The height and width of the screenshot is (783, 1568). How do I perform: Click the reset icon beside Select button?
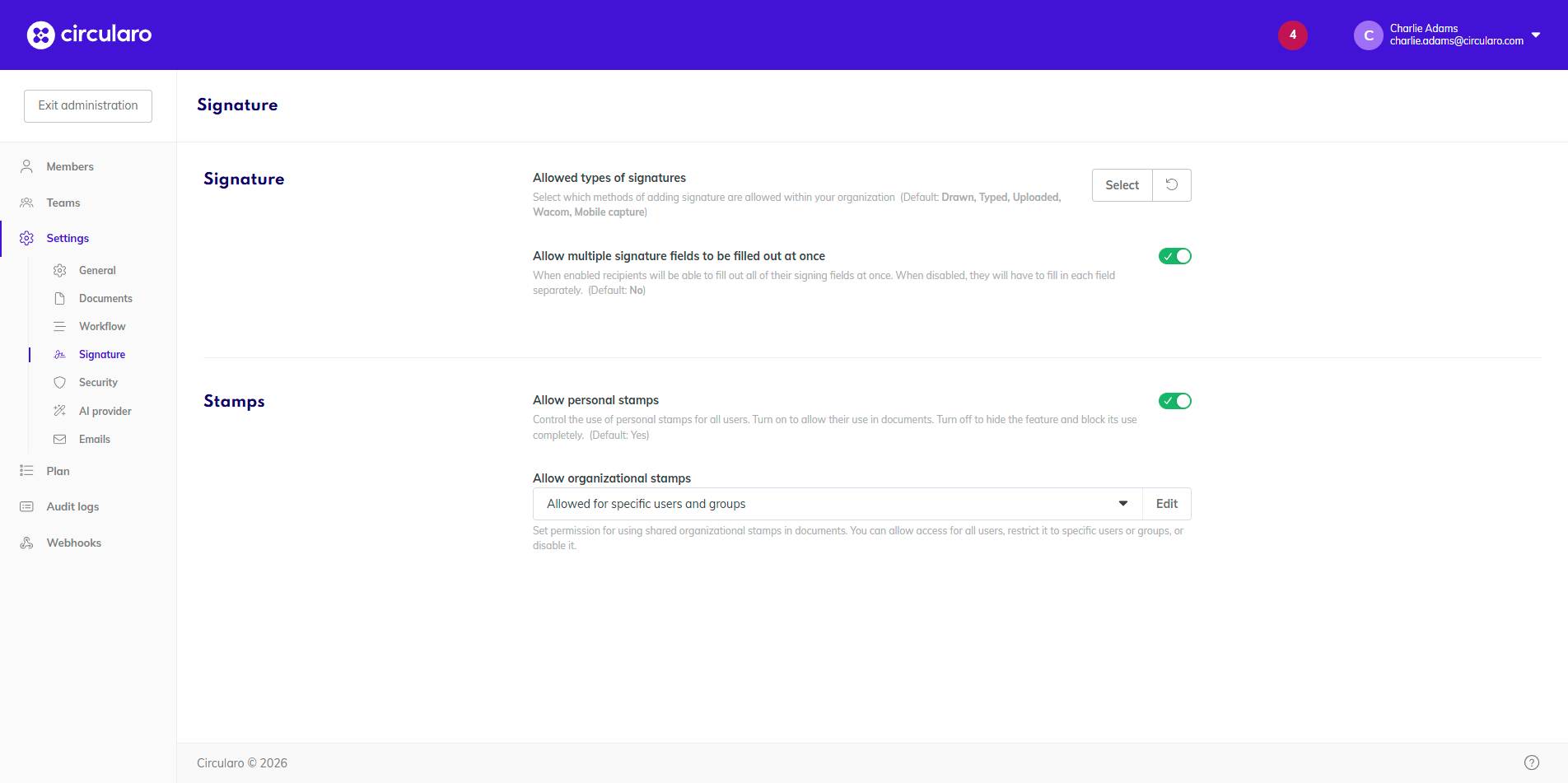click(1171, 185)
